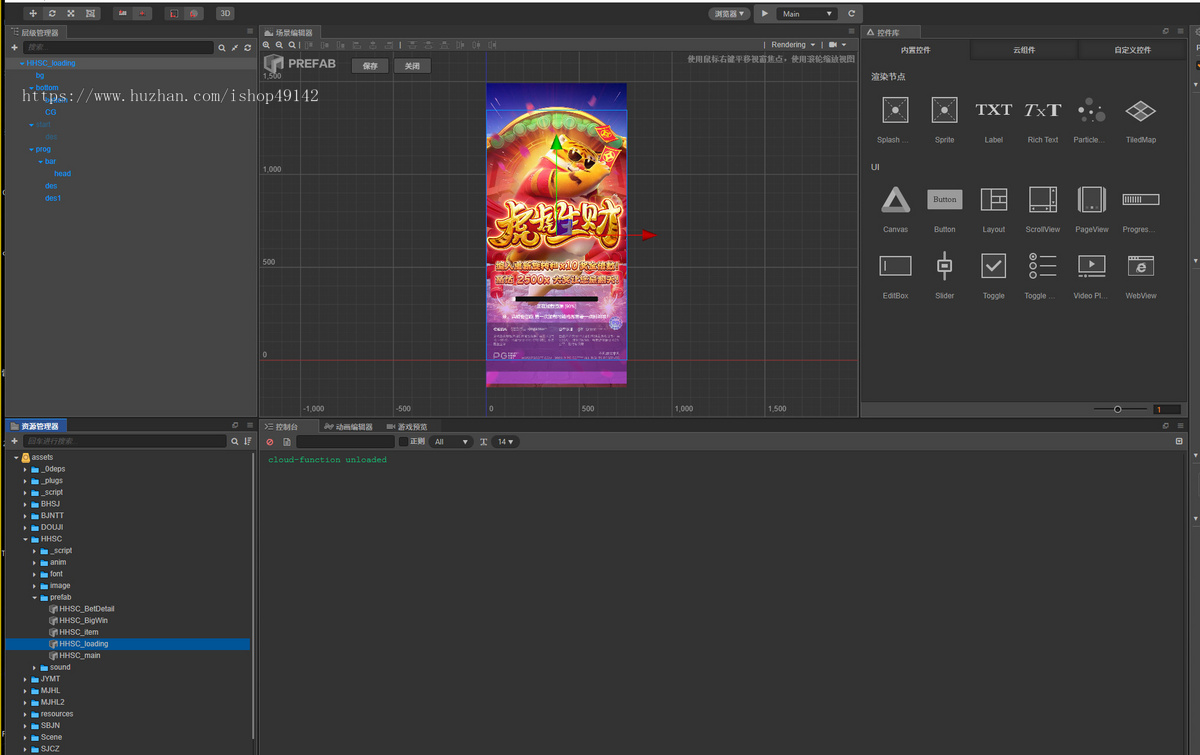This screenshot has height=755, width=1200.
Task: Select the head node in hierarchy
Action: click(62, 174)
